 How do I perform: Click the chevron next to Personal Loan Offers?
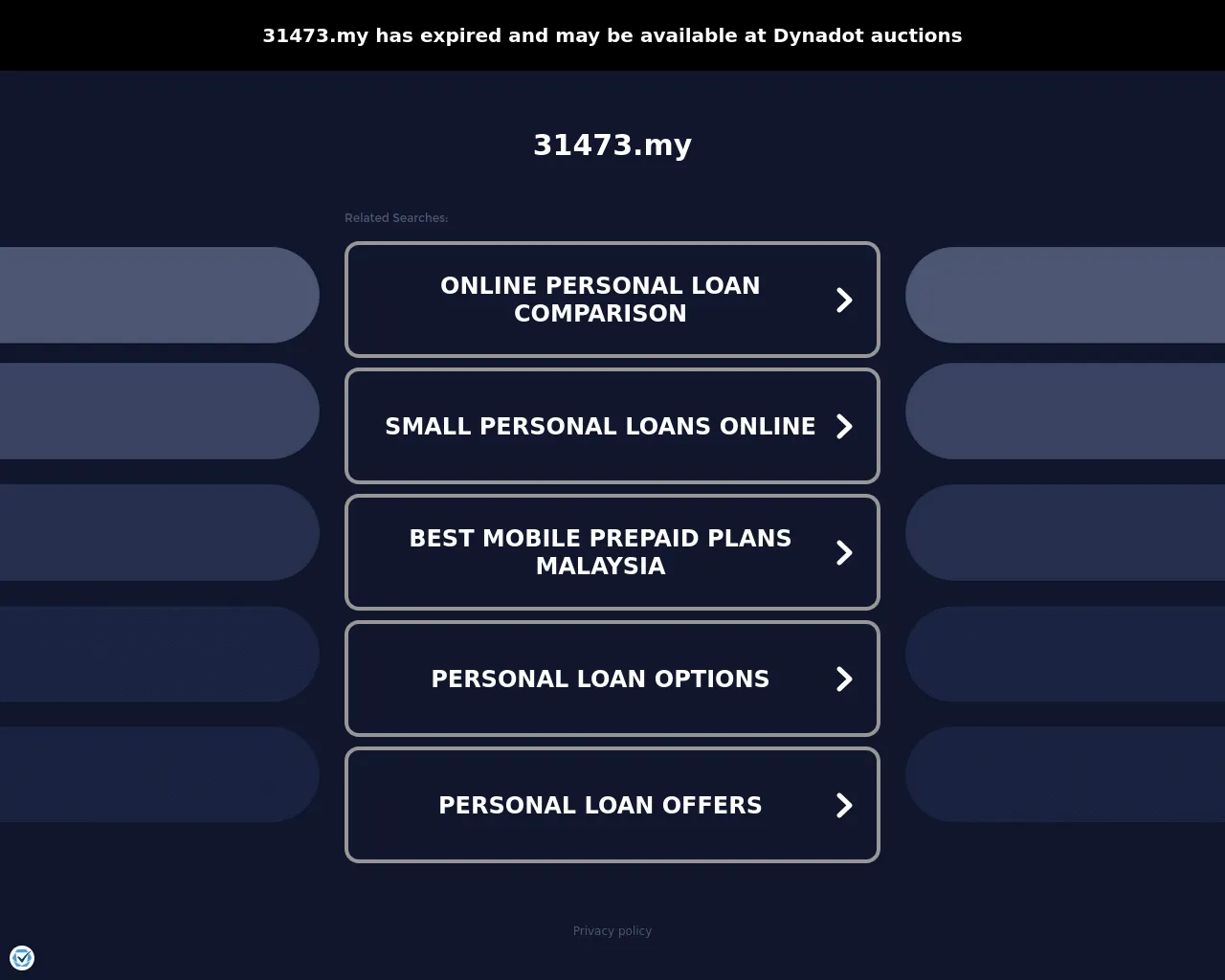pos(844,805)
